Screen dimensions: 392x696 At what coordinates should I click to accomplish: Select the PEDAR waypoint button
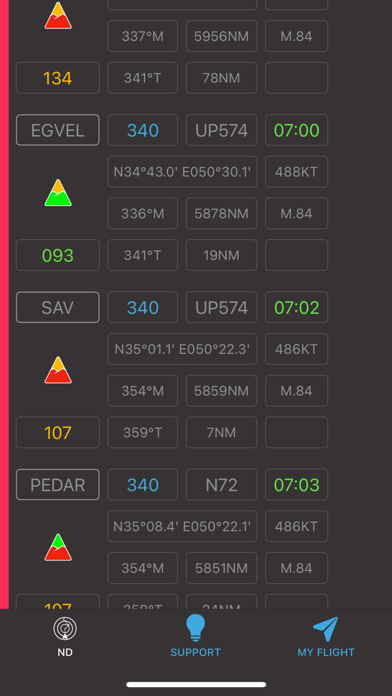point(58,484)
